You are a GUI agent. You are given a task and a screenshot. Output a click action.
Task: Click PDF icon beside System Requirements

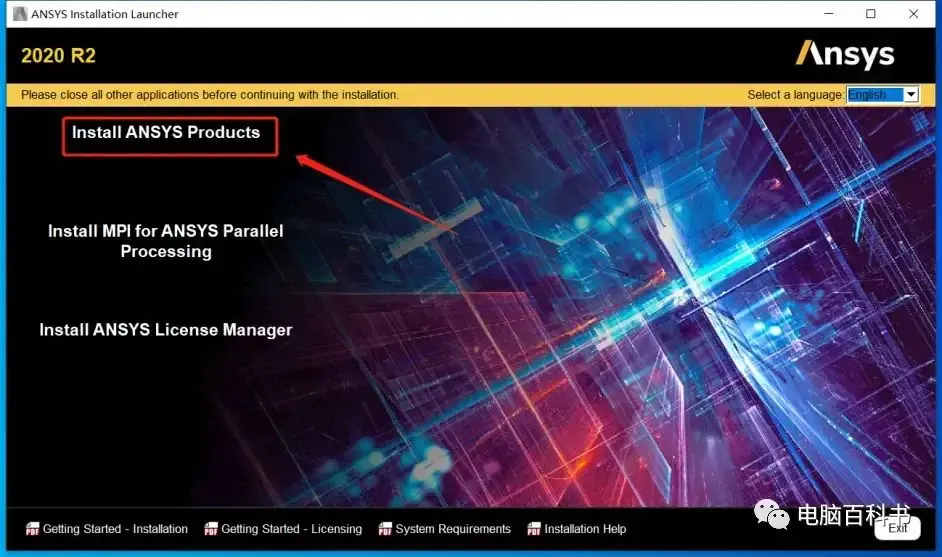coord(385,529)
